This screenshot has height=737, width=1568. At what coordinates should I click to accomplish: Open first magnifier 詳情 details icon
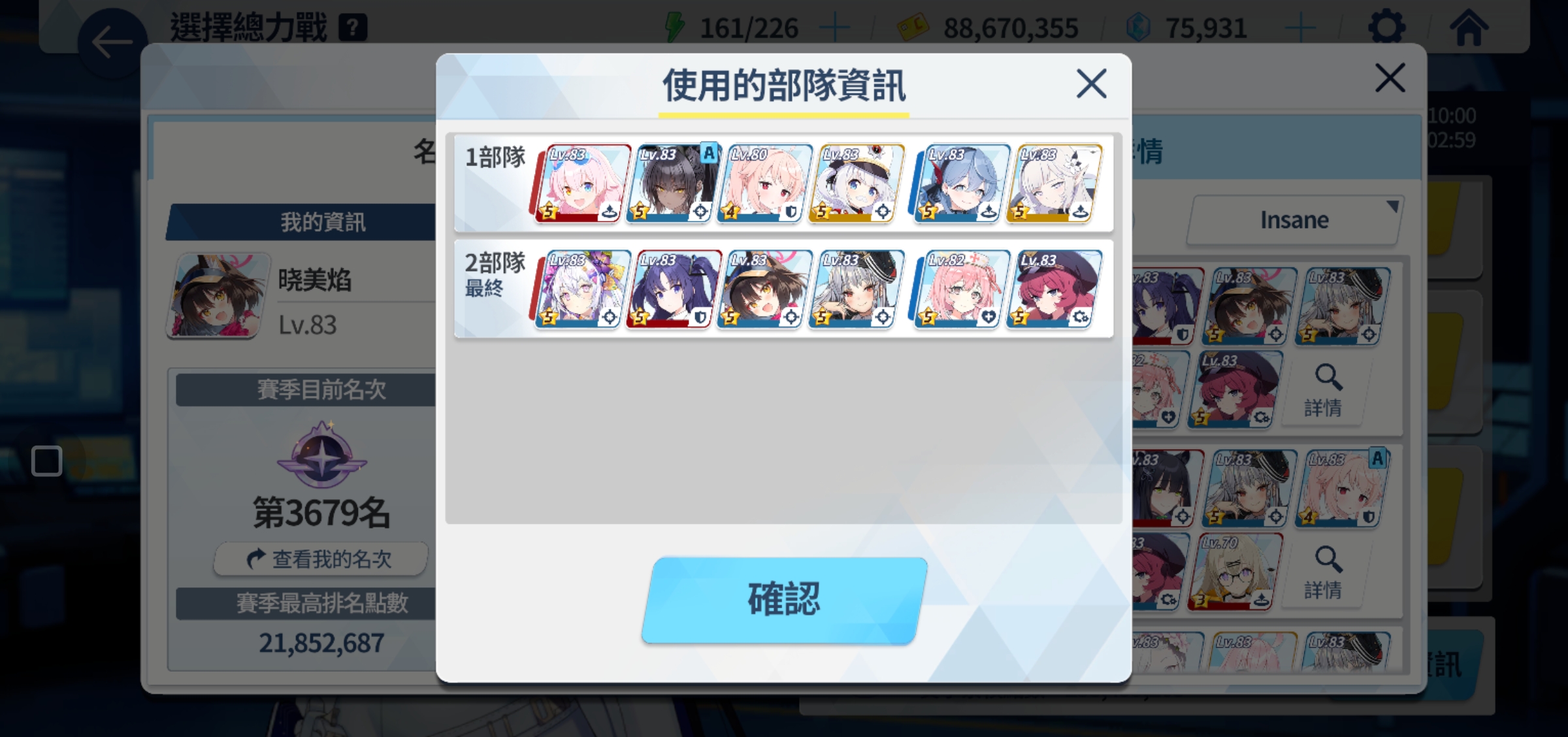pyautogui.click(x=1324, y=391)
